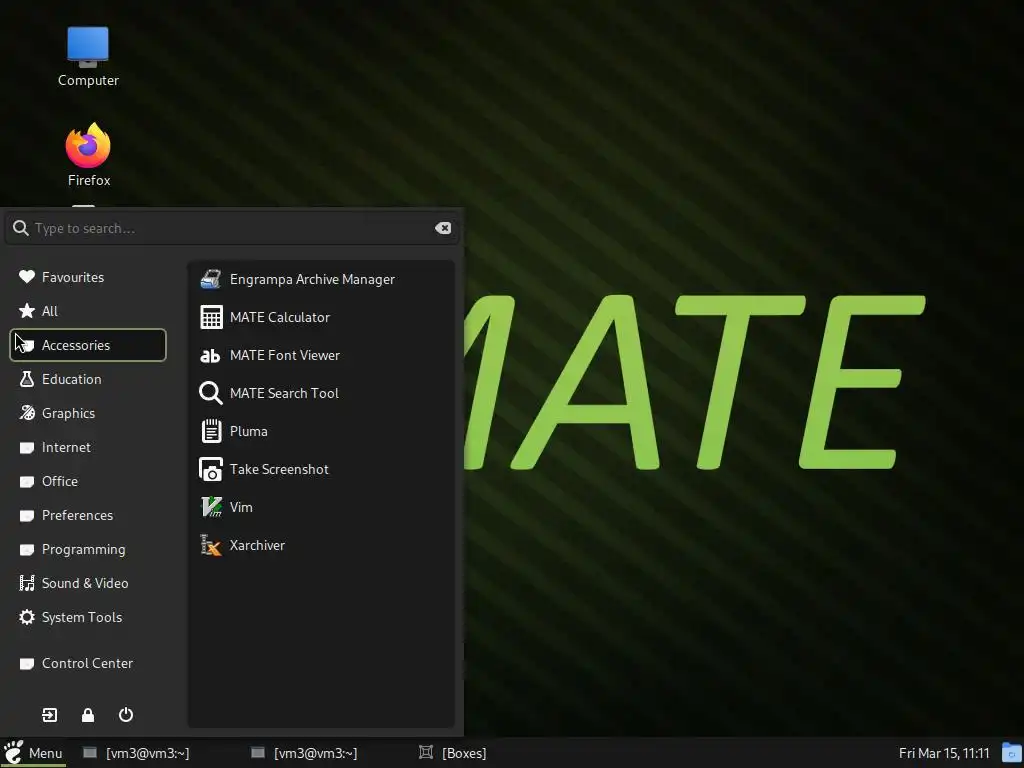Select the Programming category
Viewport: 1024px width, 768px height.
point(88,549)
